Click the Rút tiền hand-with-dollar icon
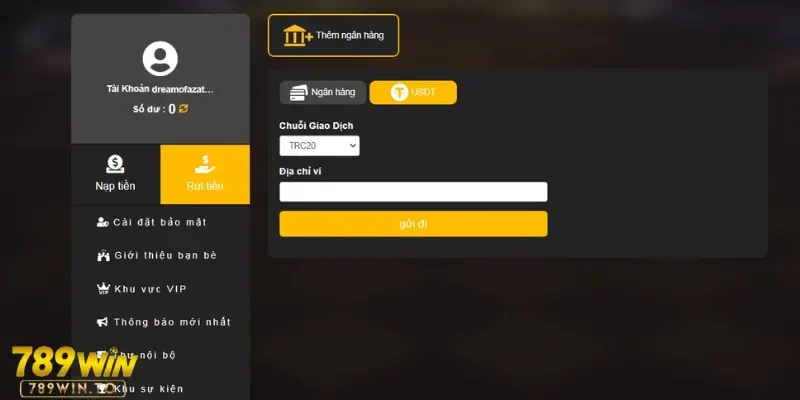 [x=205, y=165]
